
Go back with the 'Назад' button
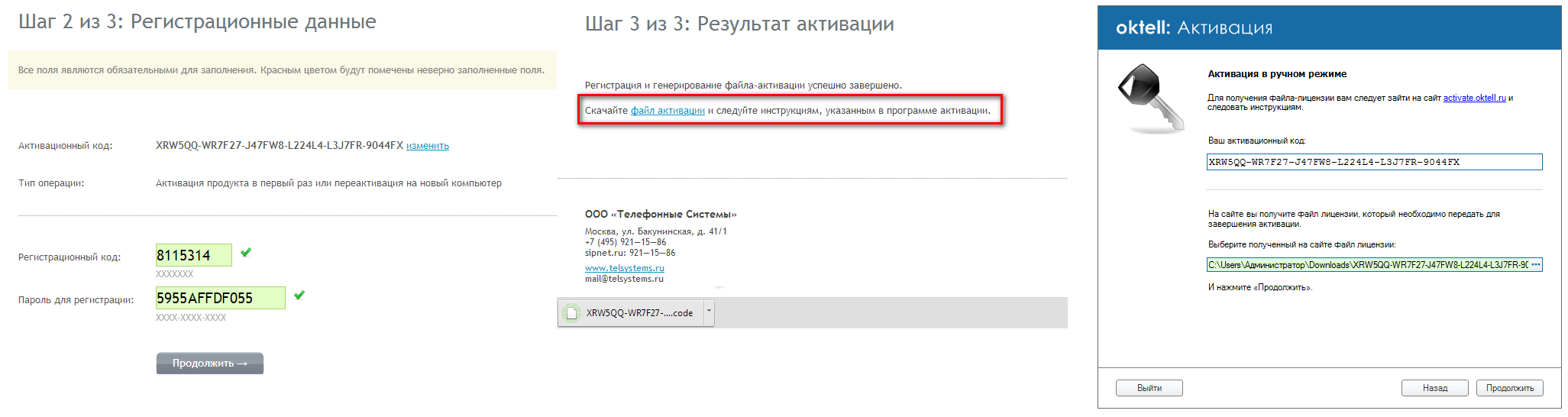click(1434, 388)
